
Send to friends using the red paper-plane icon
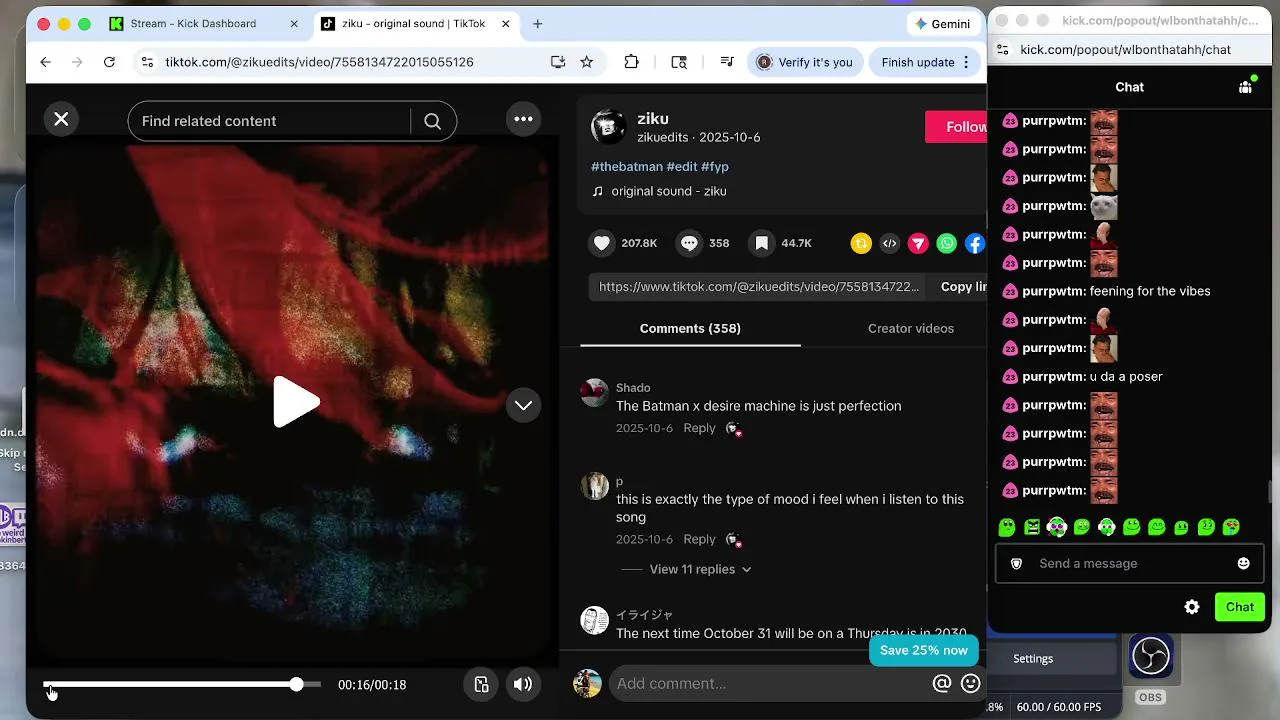coord(918,243)
